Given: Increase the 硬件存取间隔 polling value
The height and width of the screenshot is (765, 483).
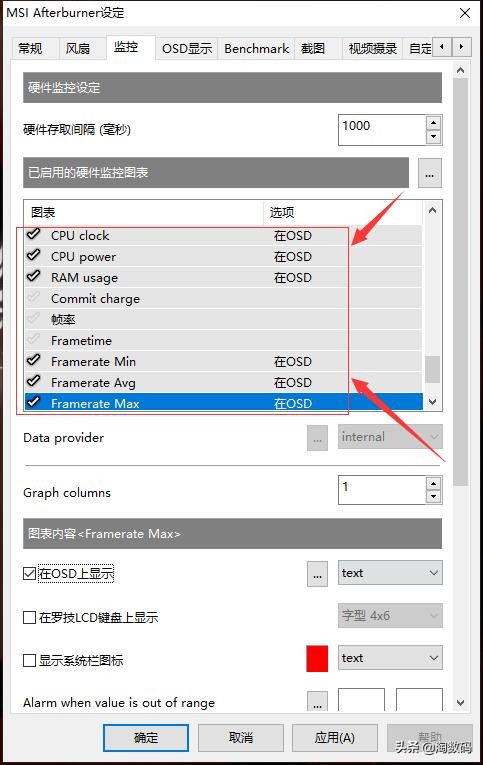Looking at the screenshot, I should [x=433, y=122].
